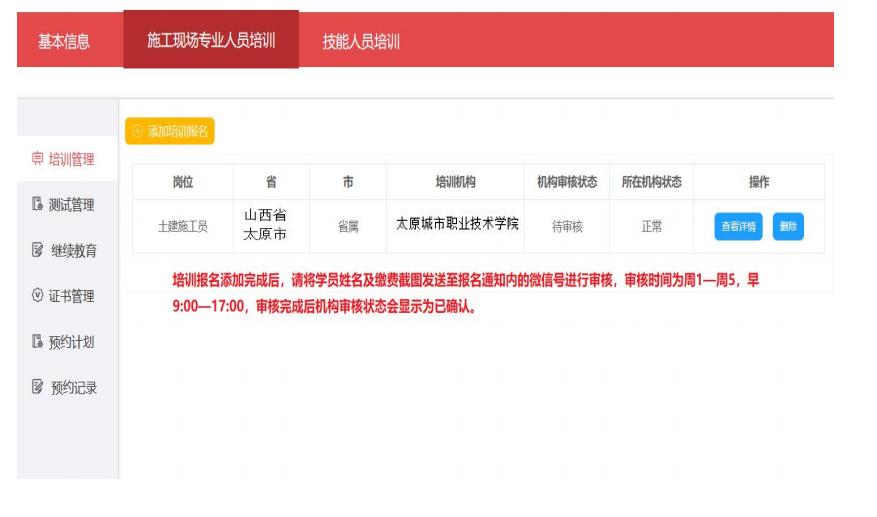Select the 土建施工员 cell
This screenshot has width=877, height=517.
pyautogui.click(x=183, y=226)
